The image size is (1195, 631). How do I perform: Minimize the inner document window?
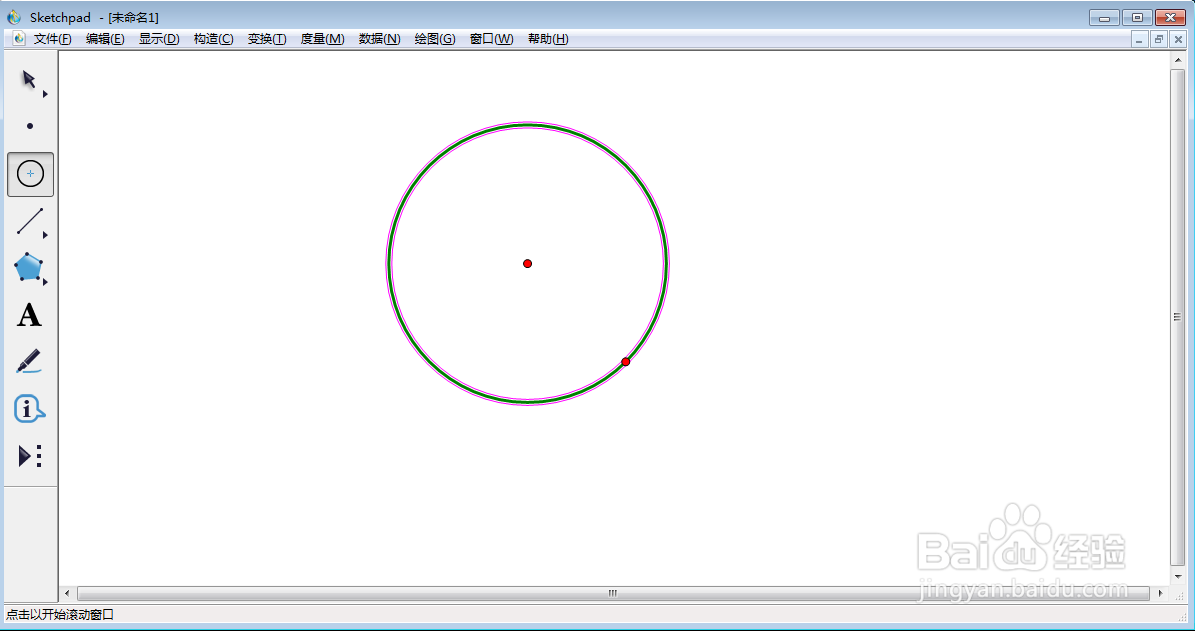pos(1139,40)
